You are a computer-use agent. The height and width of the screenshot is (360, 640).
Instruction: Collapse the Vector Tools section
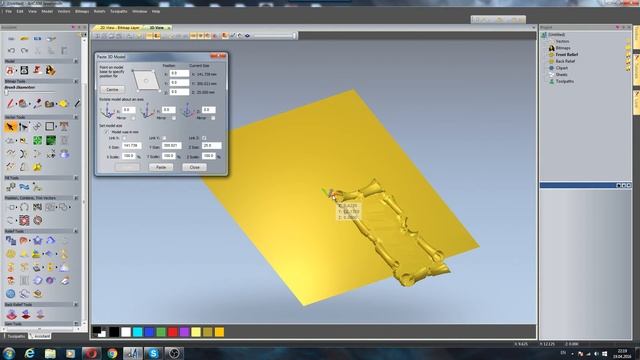coord(76,117)
